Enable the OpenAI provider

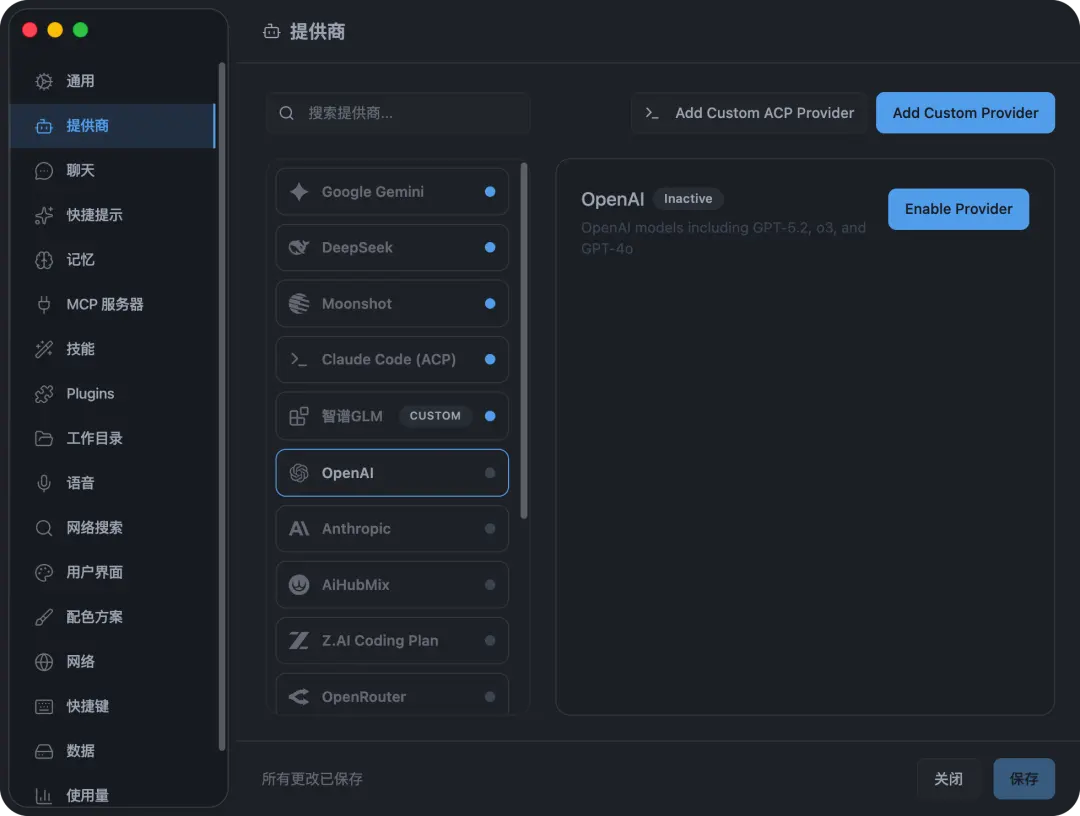pyautogui.click(x=958, y=209)
